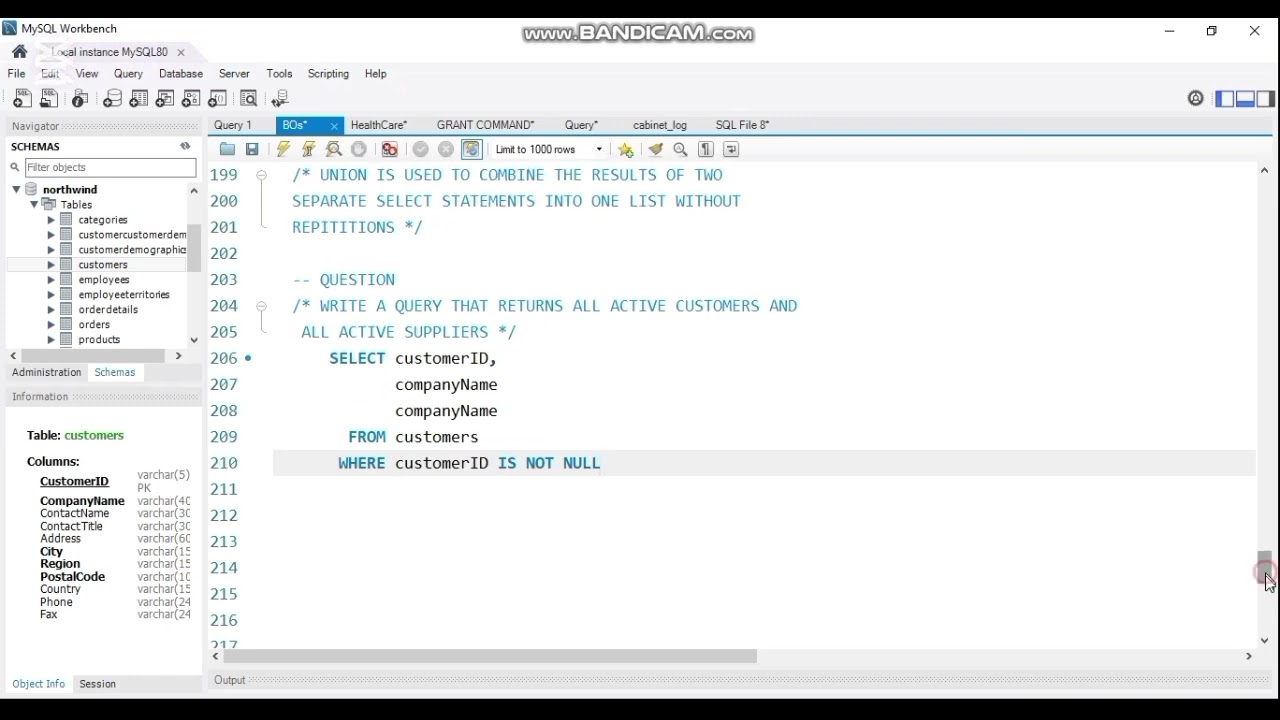Switch to Administration tab
1280x720 pixels.
(47, 372)
